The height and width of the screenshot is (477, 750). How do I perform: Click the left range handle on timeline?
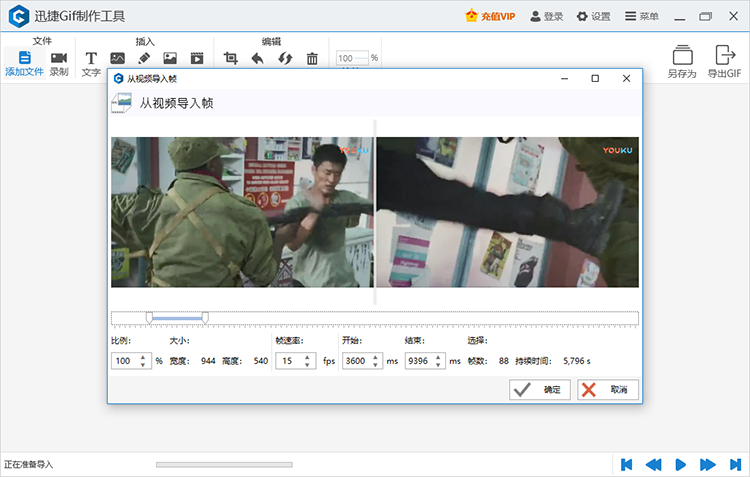(149, 318)
